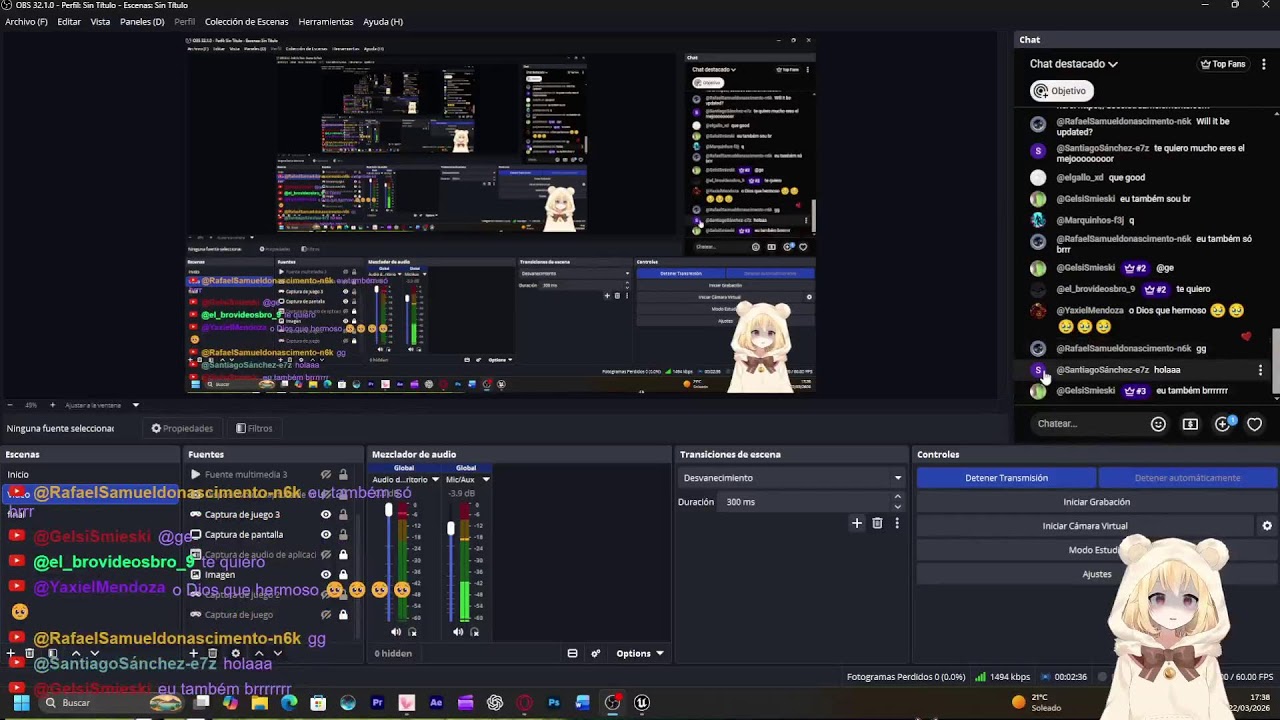
Task: Hide the Captura de pantalla source
Action: tap(325, 535)
